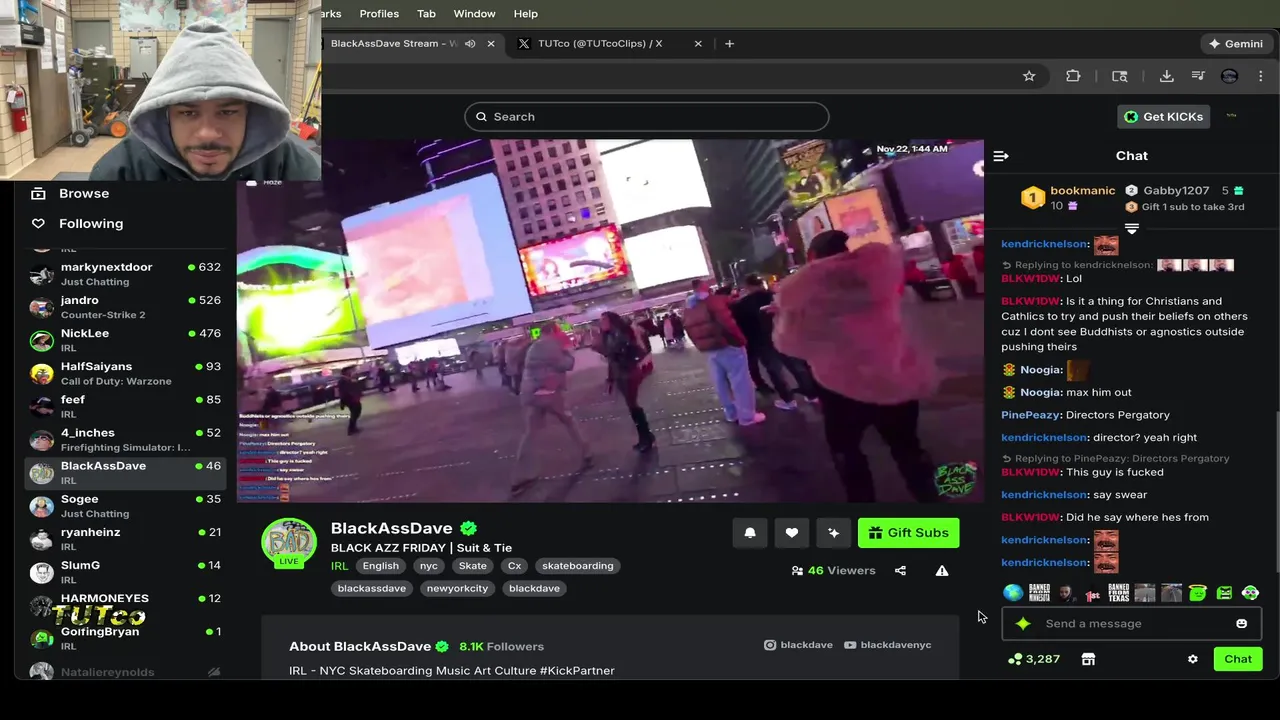The image size is (1280, 720).
Task: Open browser extensions puzzle icon
Action: coord(1073,76)
